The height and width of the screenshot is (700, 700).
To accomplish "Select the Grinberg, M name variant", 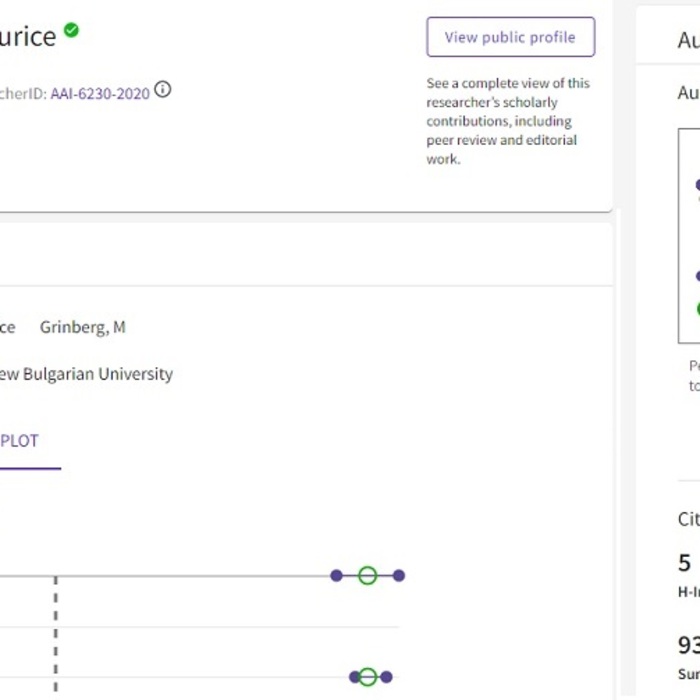I will click(82, 327).
